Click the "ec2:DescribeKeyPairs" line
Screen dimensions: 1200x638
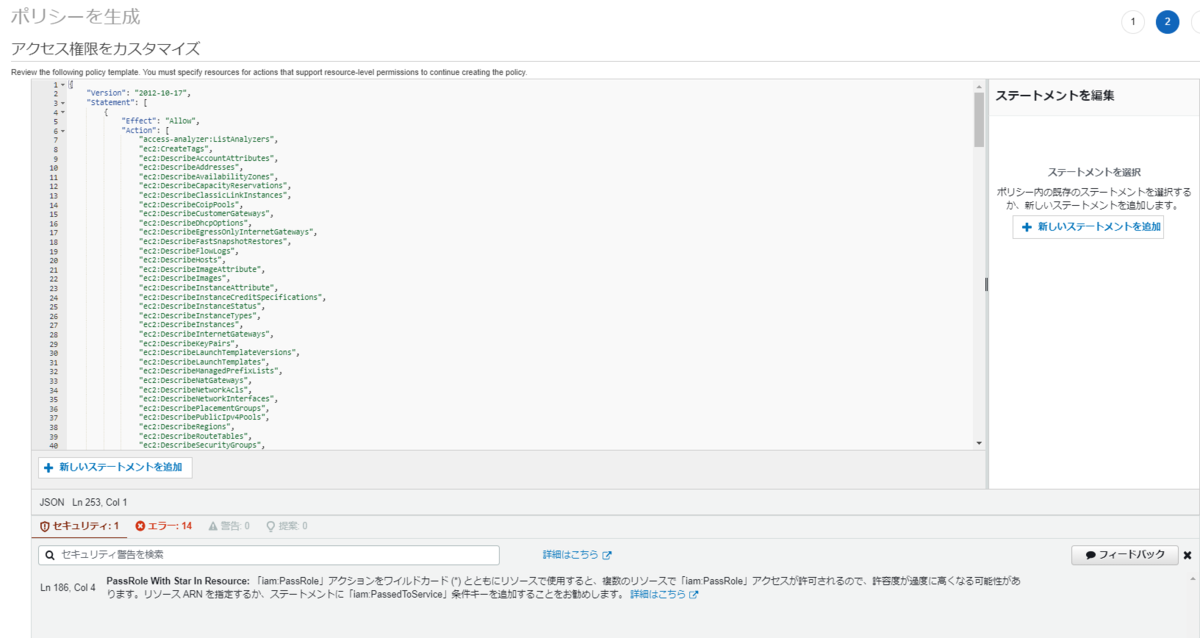click(188, 344)
